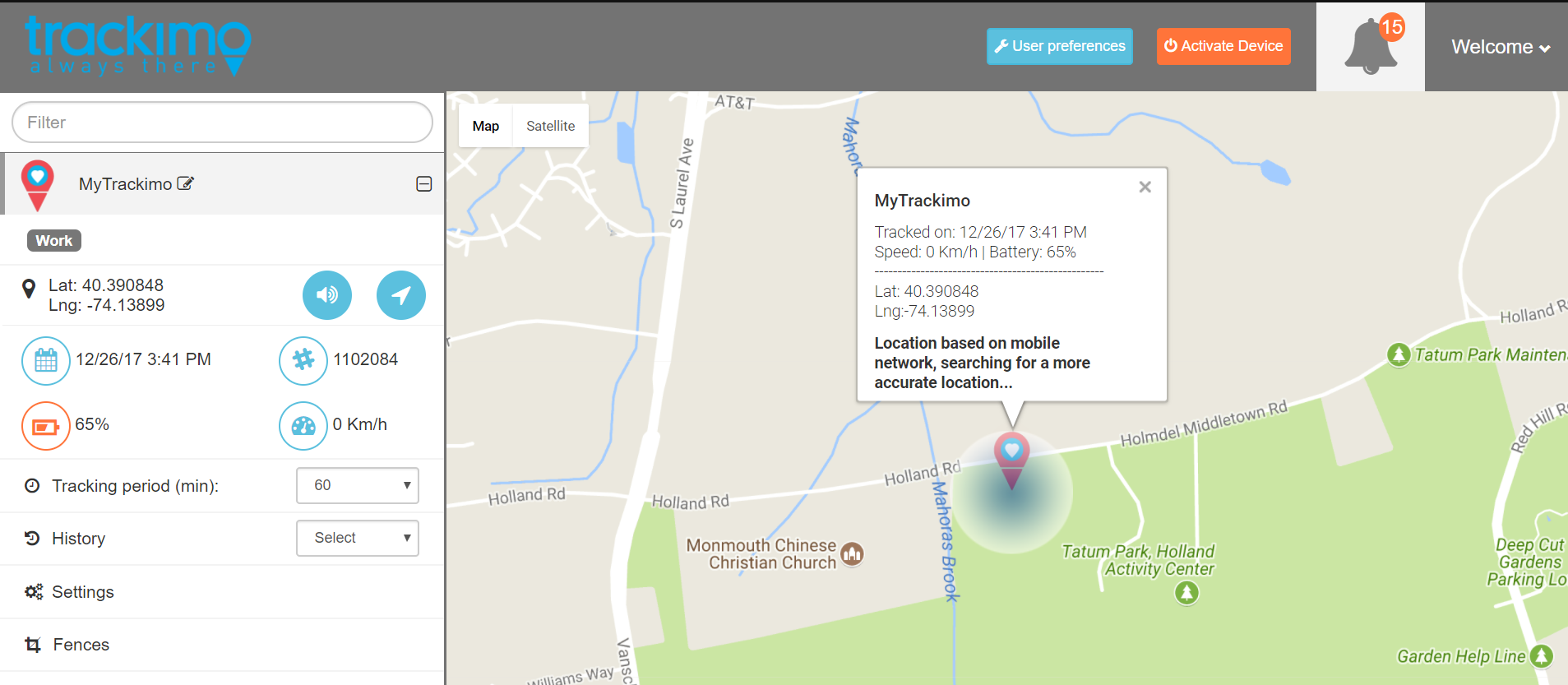1568x685 pixels.
Task: Click the Settings gears icon
Action: pyautogui.click(x=34, y=592)
